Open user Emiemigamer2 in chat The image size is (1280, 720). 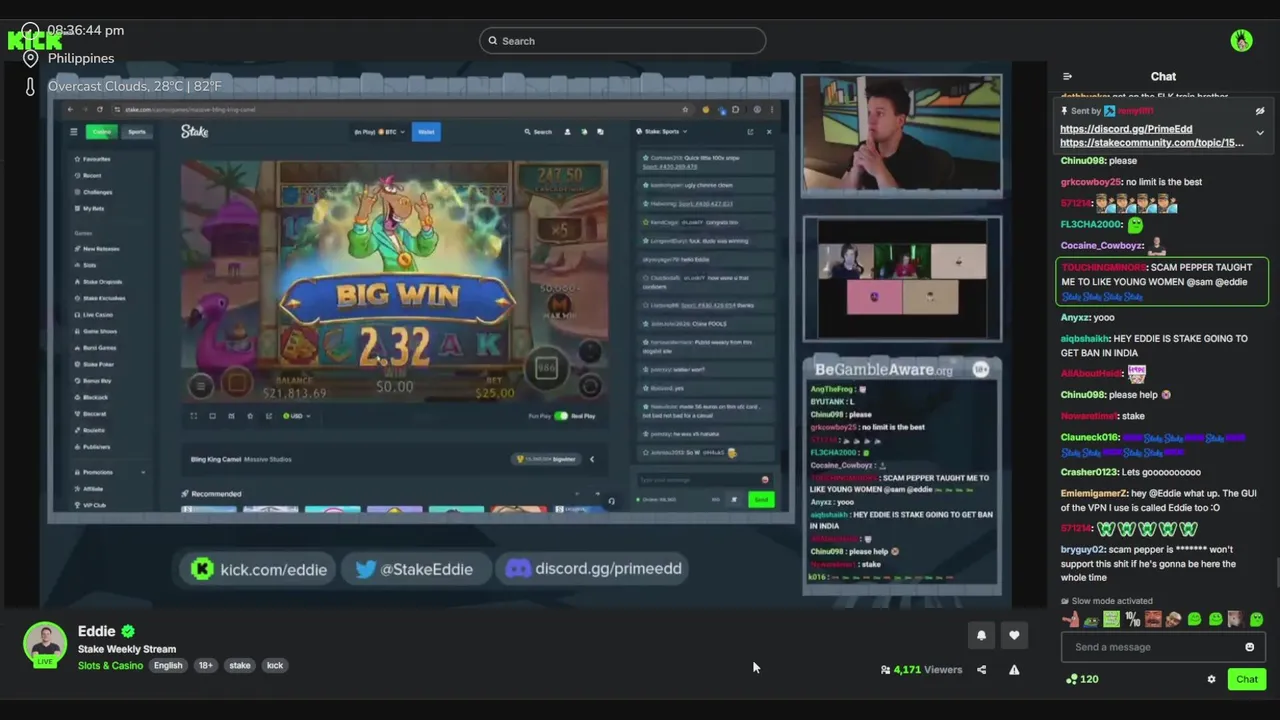click(1094, 493)
